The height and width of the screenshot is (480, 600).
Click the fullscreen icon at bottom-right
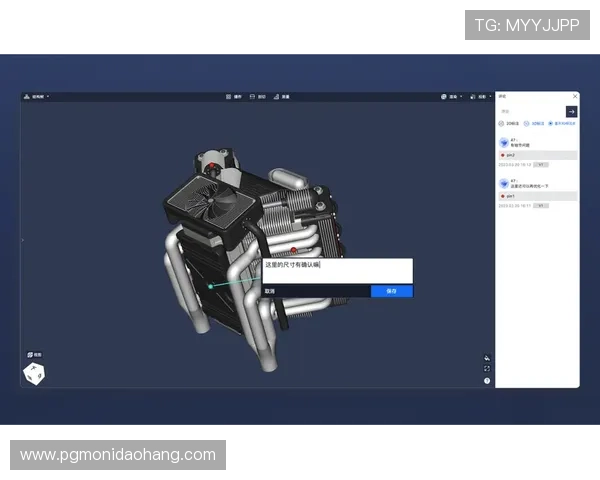(x=487, y=369)
